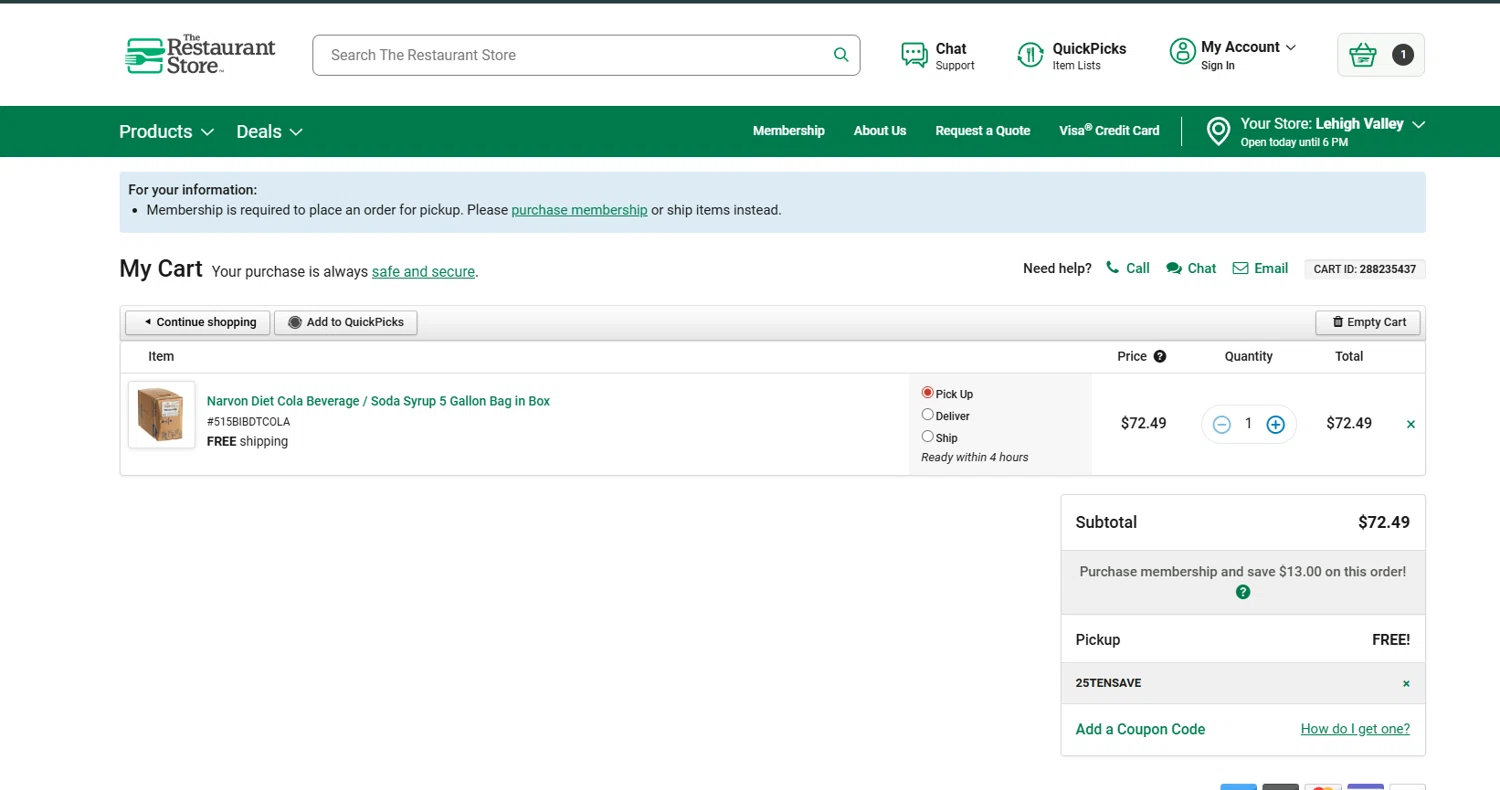Open Chat Support from header

click(937, 55)
